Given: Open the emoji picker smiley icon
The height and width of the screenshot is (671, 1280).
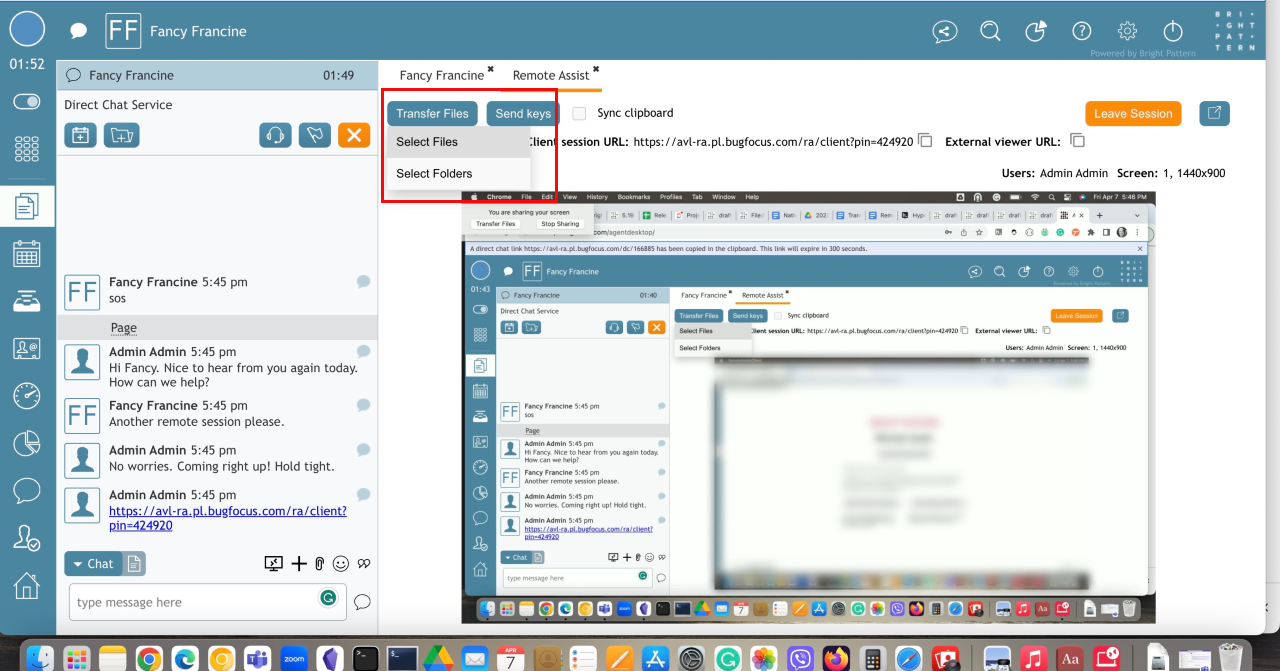Looking at the screenshot, I should [341, 564].
